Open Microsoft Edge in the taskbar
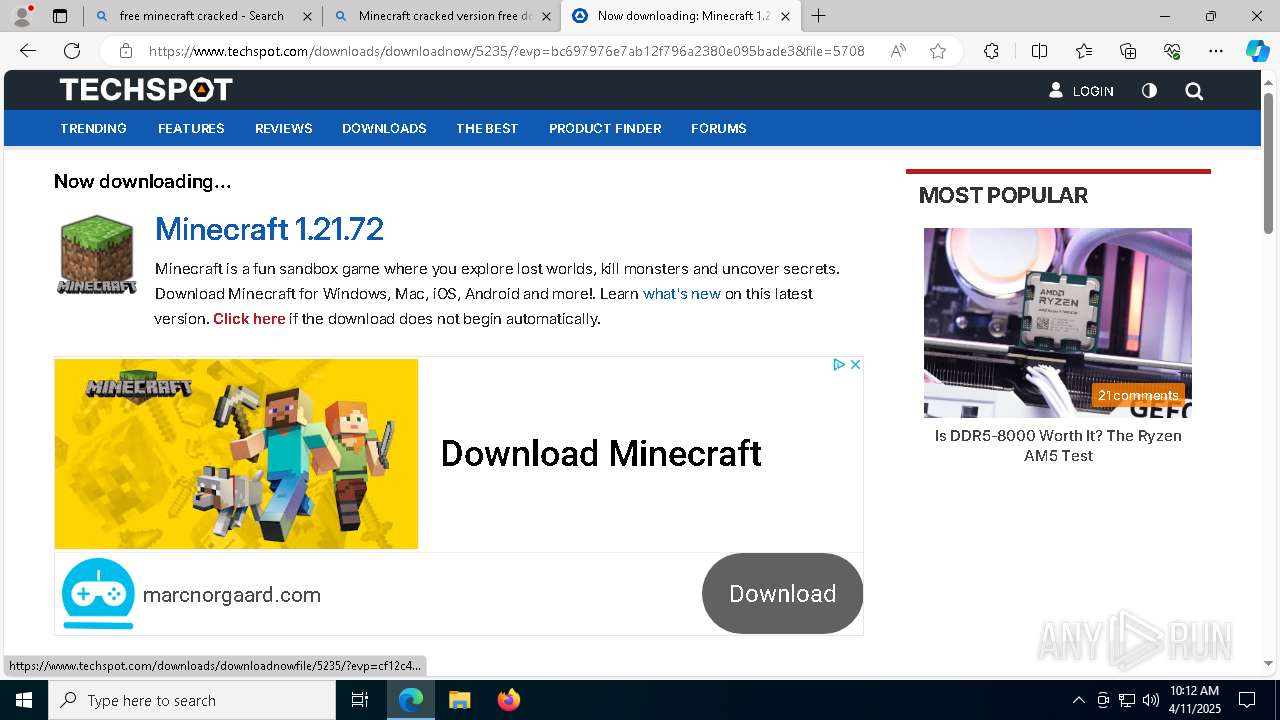 tap(411, 700)
